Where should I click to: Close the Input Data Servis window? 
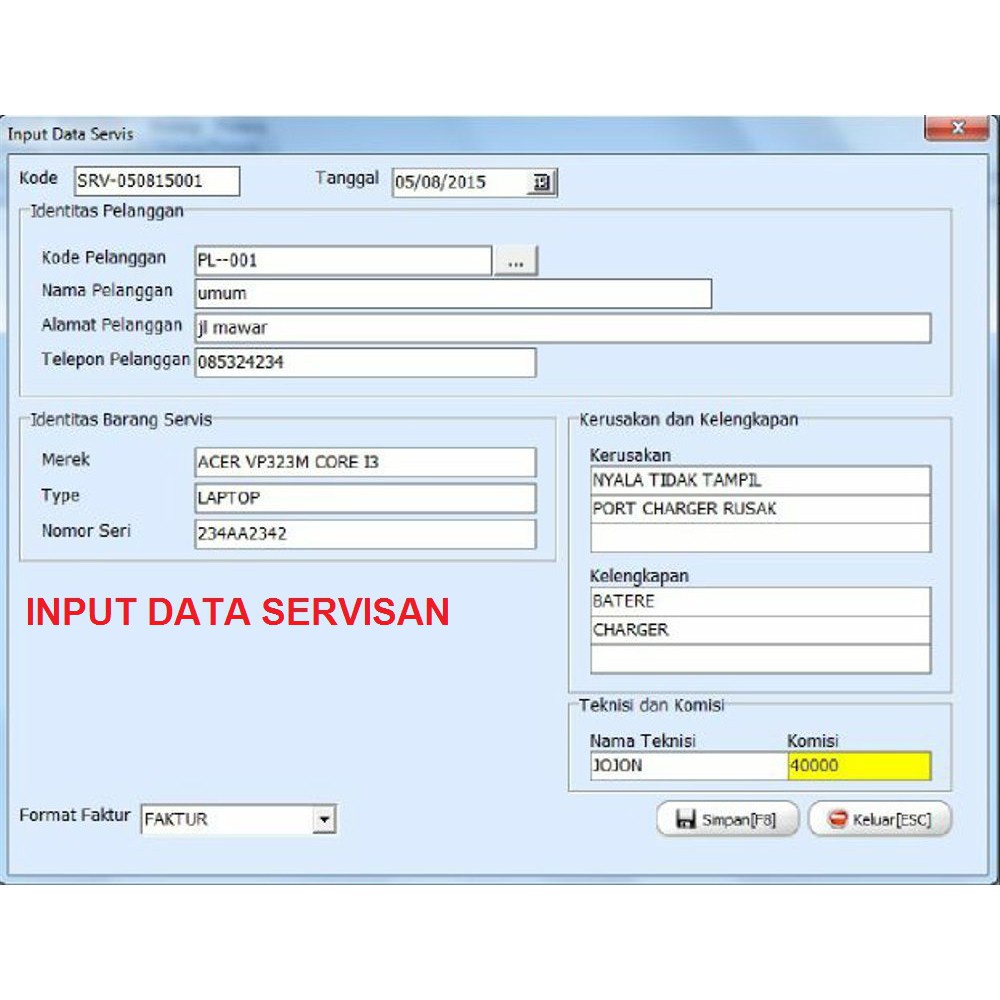point(956,129)
